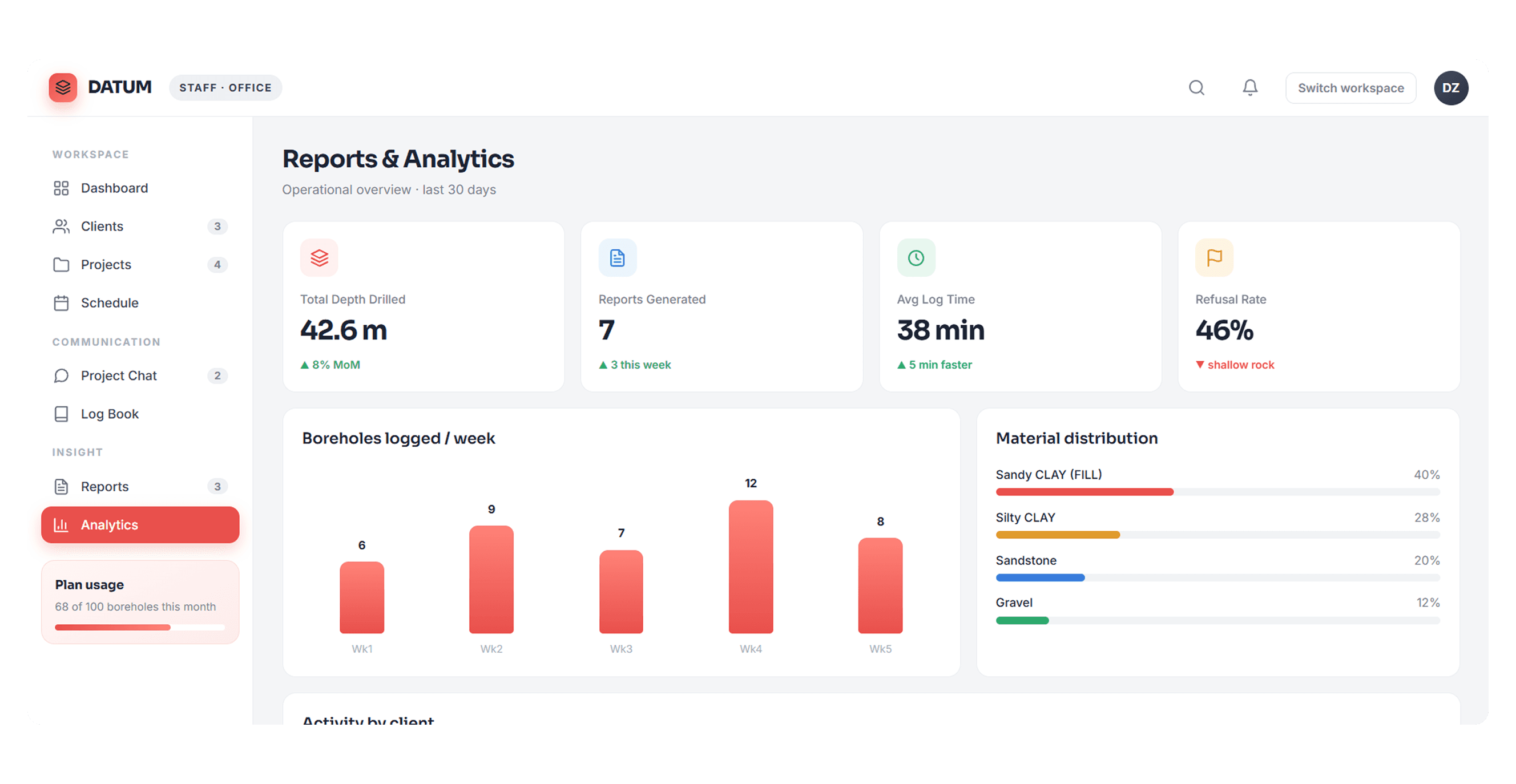Click the Plan usage progress bar
Image resolution: width=1516 pixels, height=784 pixels.
[140, 628]
